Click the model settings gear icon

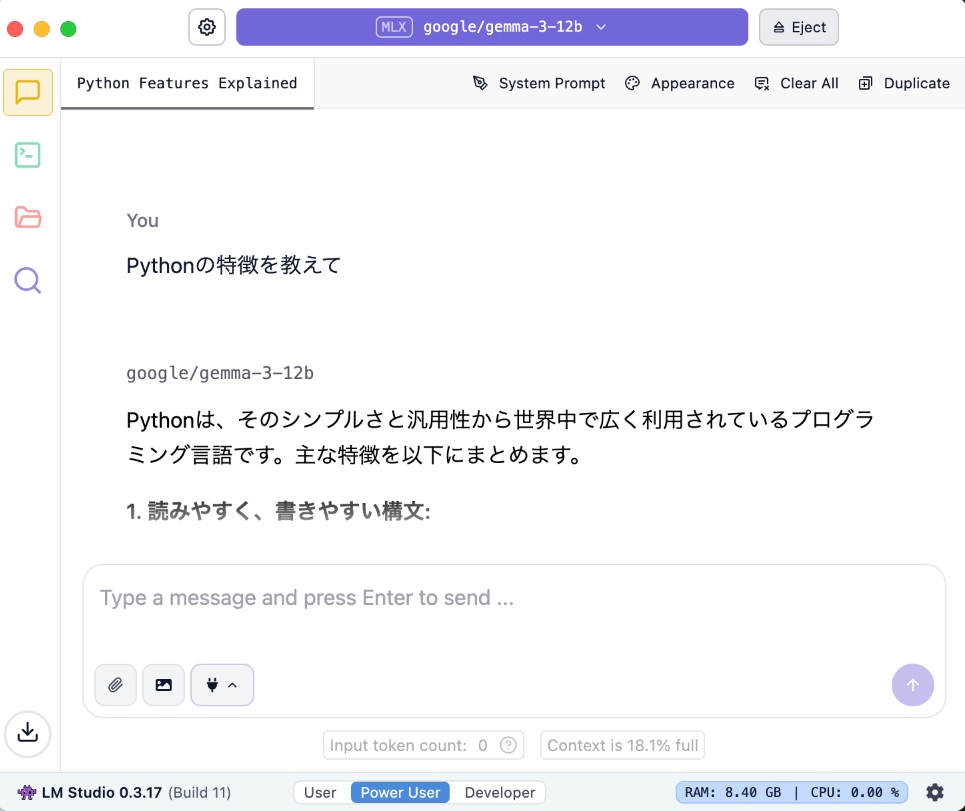(207, 27)
